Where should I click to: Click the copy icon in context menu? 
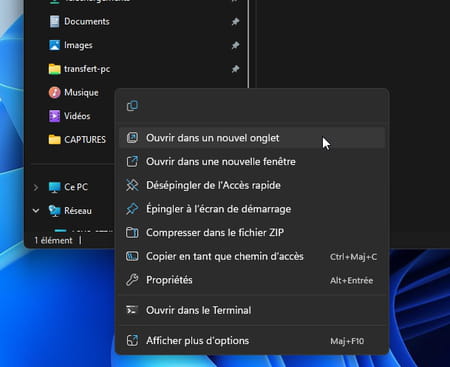coord(132,106)
